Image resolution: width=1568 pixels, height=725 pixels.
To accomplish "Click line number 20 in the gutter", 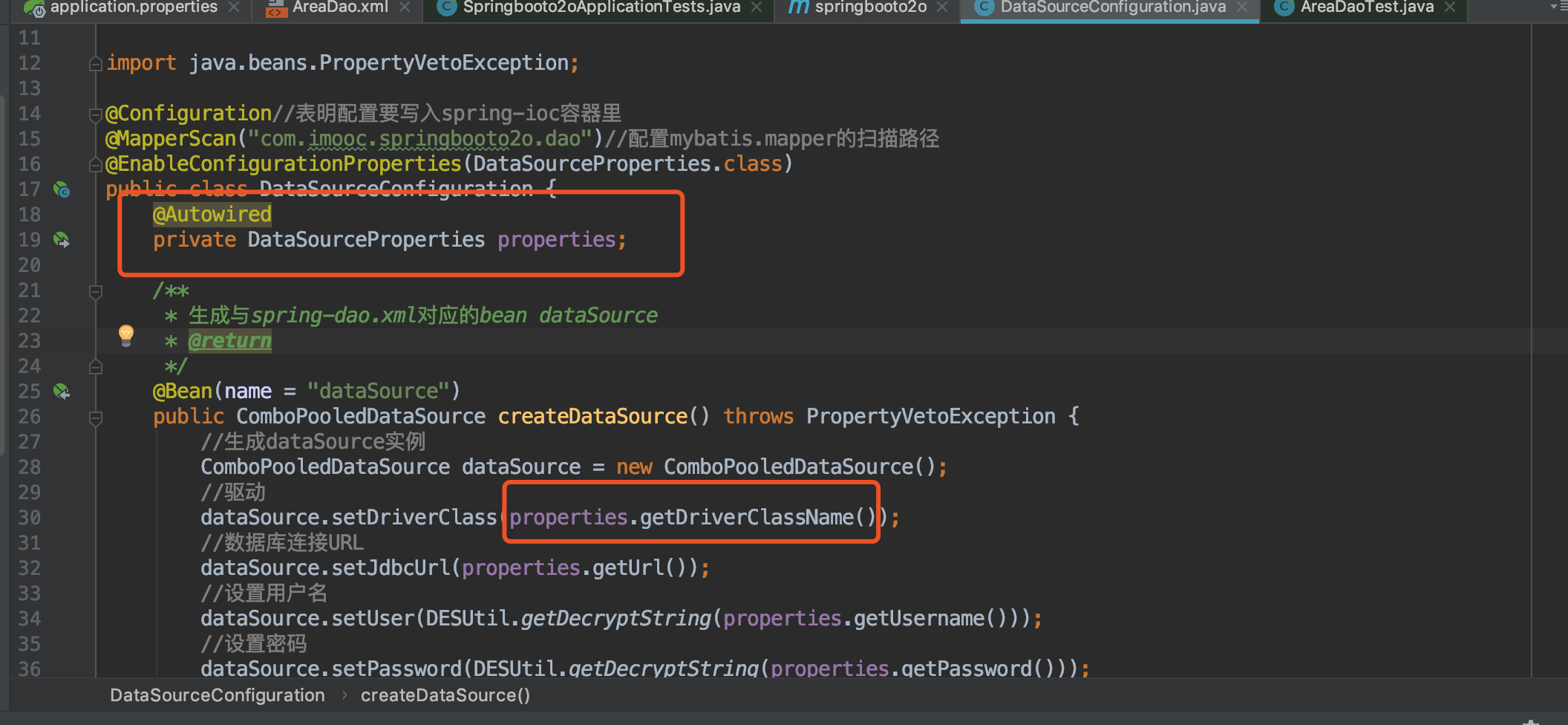I will pyautogui.click(x=30, y=264).
